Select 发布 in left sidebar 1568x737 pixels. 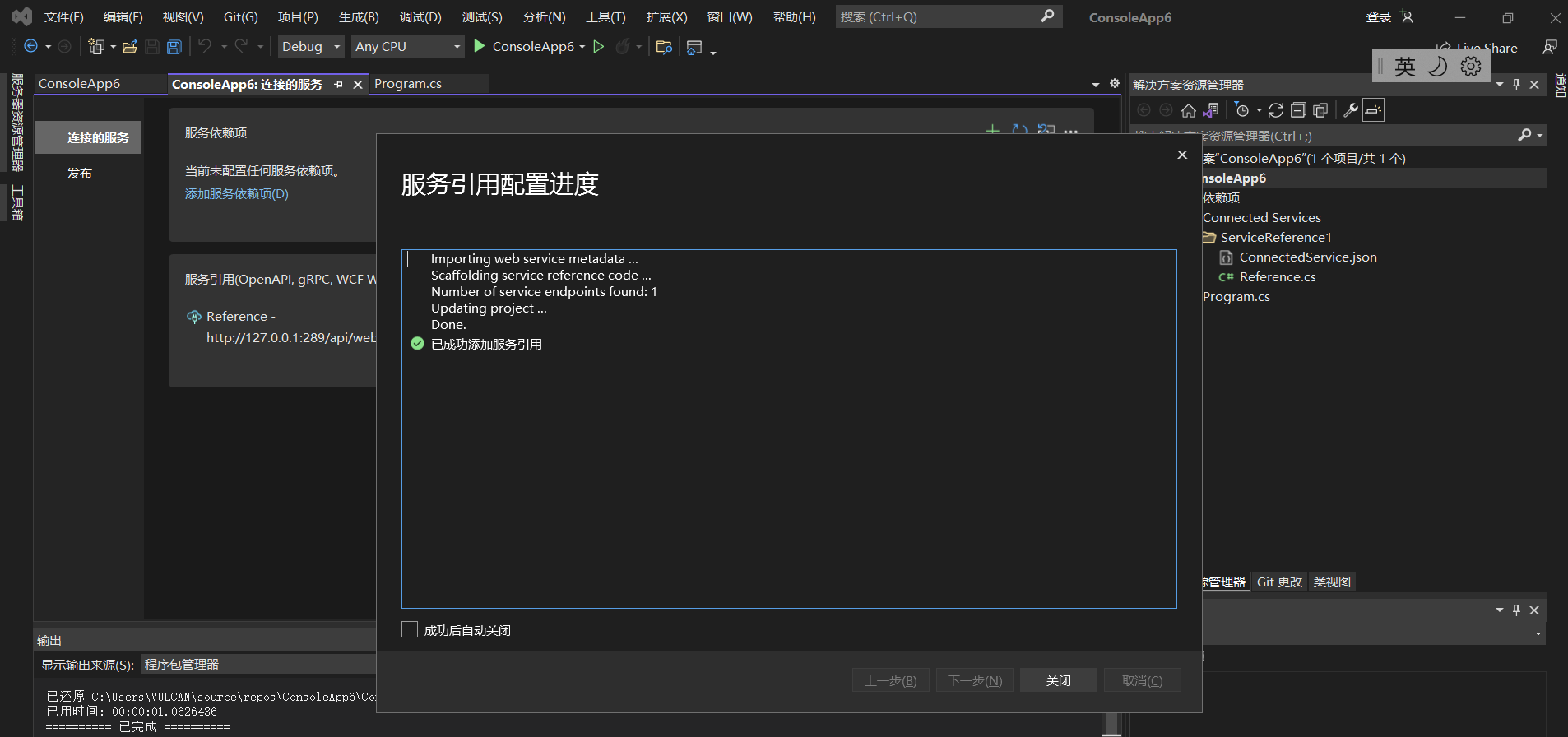point(80,174)
